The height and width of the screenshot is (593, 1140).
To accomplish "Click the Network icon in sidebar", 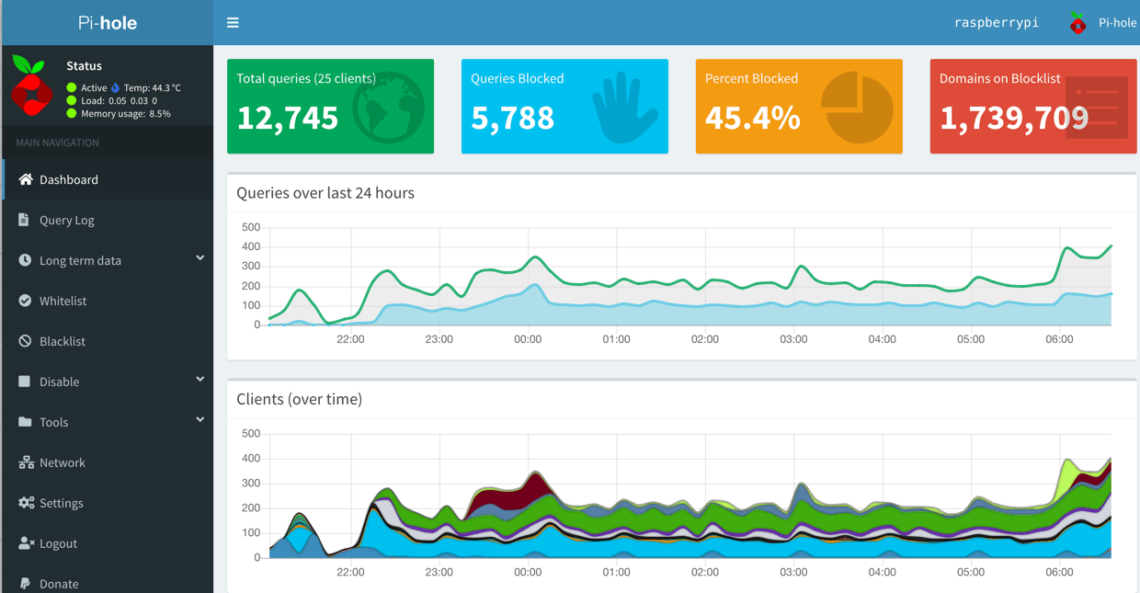I will click(26, 463).
